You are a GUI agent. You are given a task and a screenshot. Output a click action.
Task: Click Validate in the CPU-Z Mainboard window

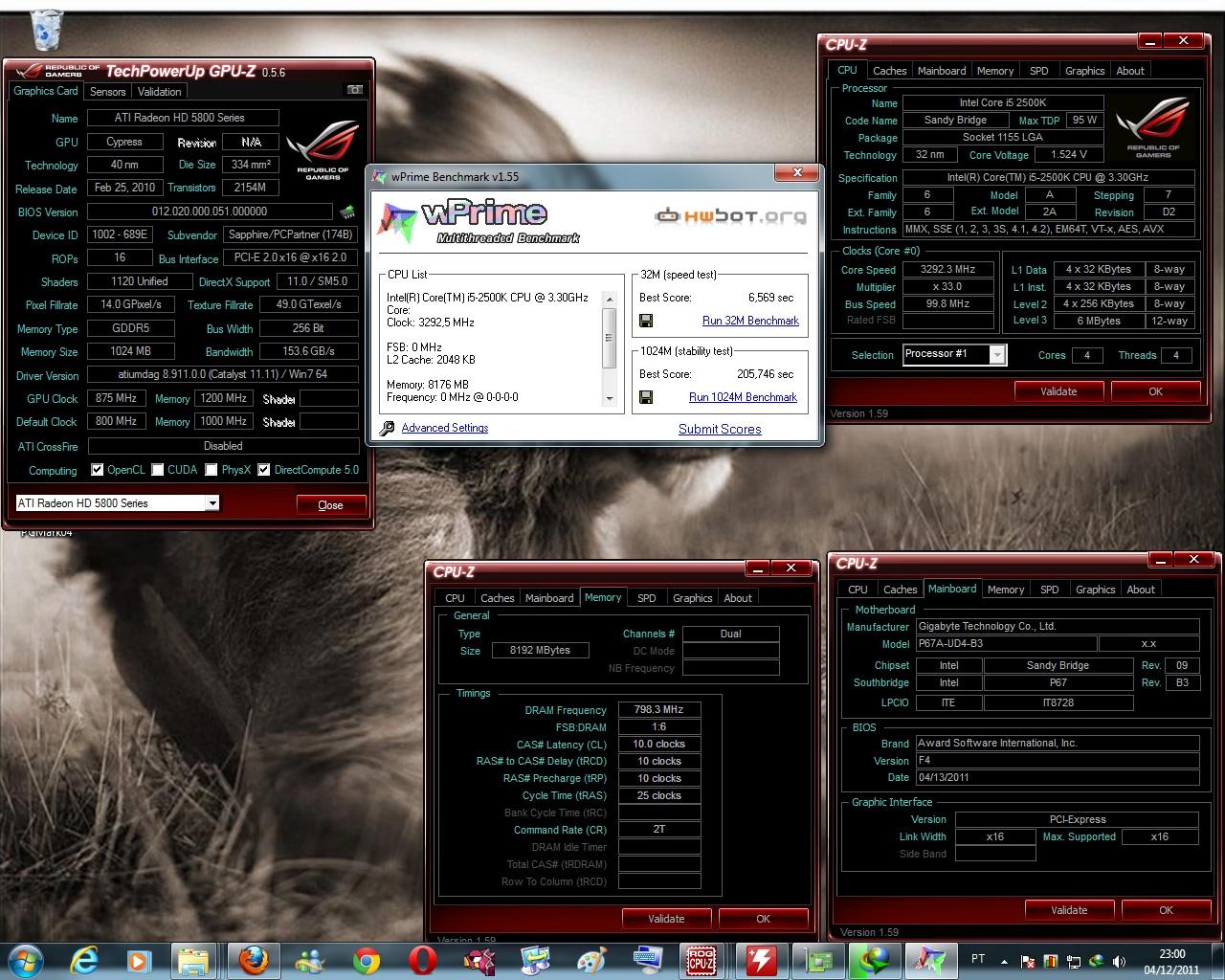1069,910
